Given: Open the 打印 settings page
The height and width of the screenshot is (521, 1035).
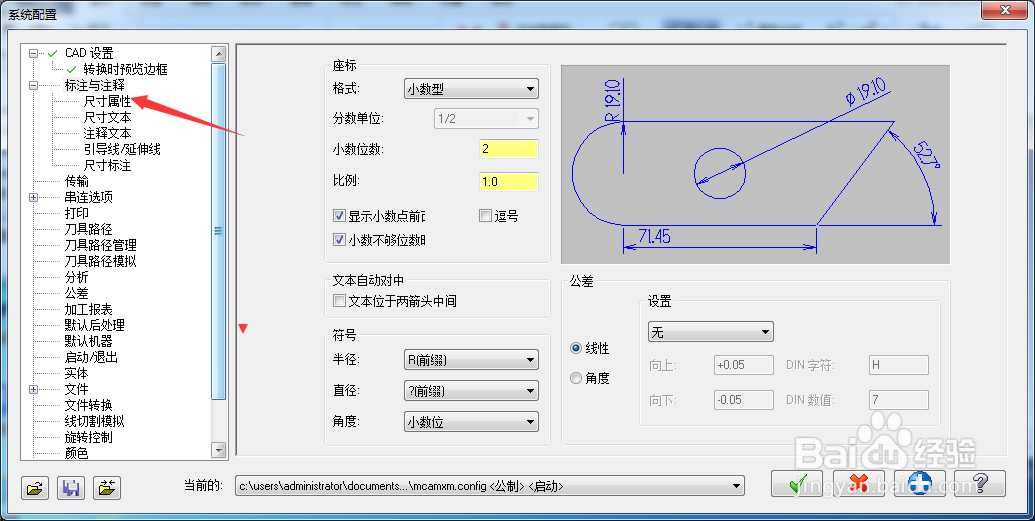Looking at the screenshot, I should (x=77, y=213).
